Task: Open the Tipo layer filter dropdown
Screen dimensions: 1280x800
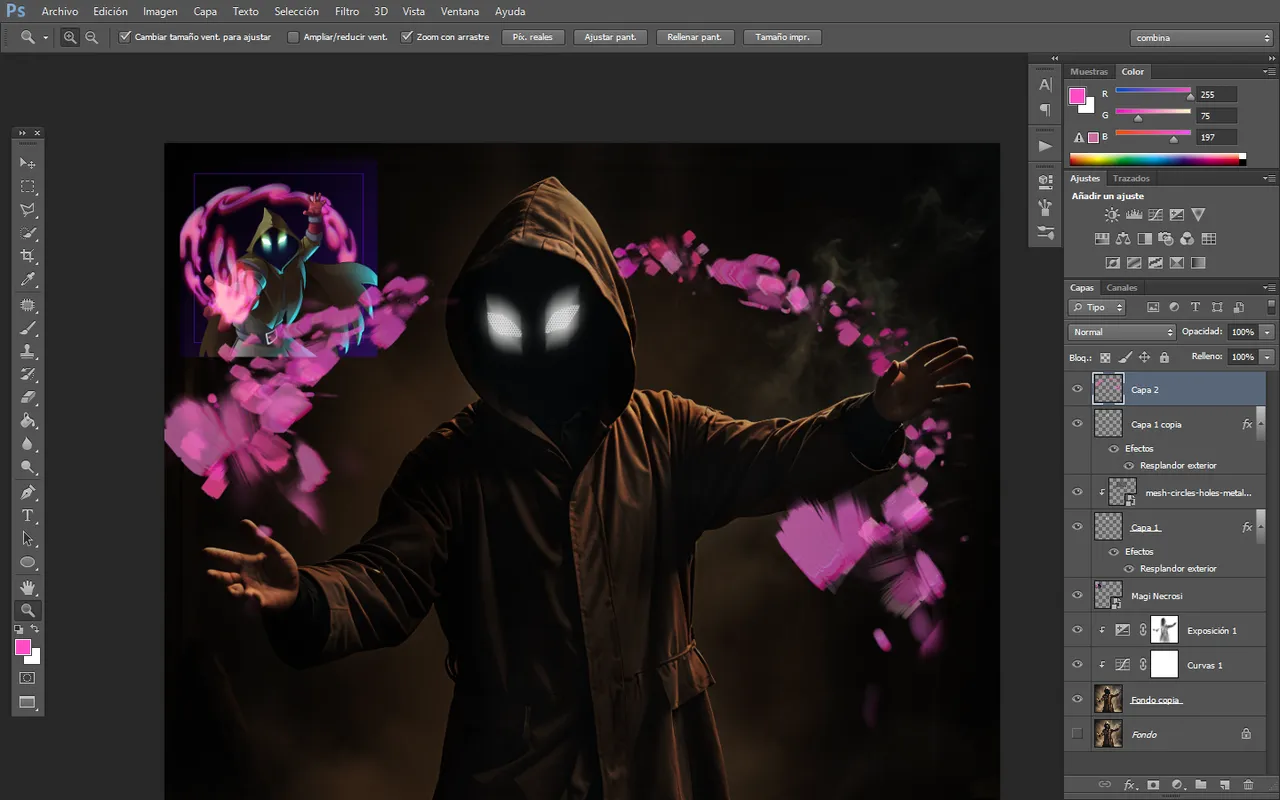Action: click(1097, 308)
